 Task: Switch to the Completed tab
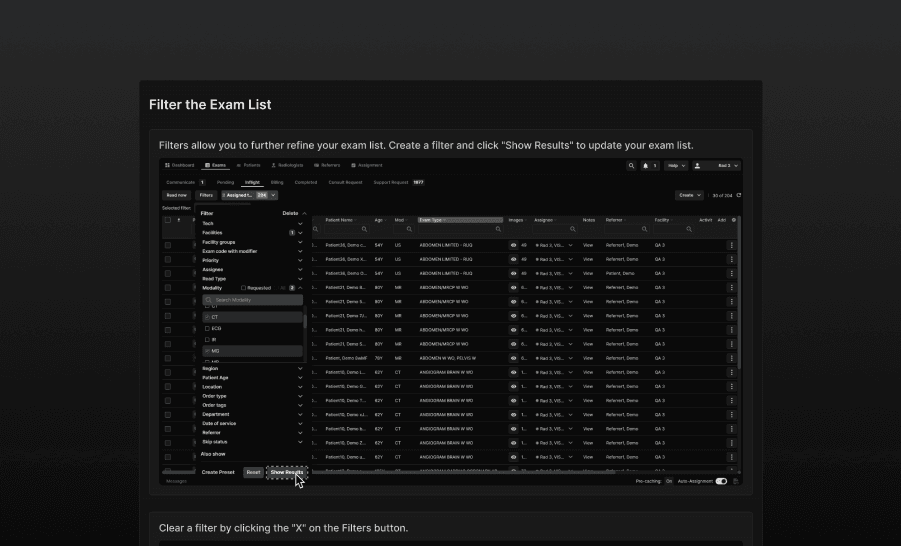tap(306, 182)
